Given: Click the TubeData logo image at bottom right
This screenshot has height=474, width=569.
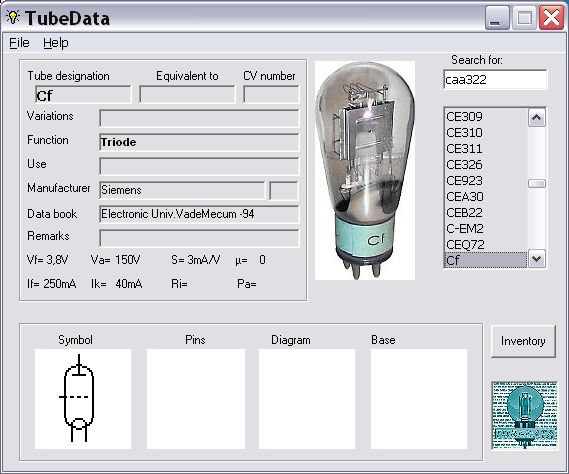Looking at the screenshot, I should (x=524, y=416).
